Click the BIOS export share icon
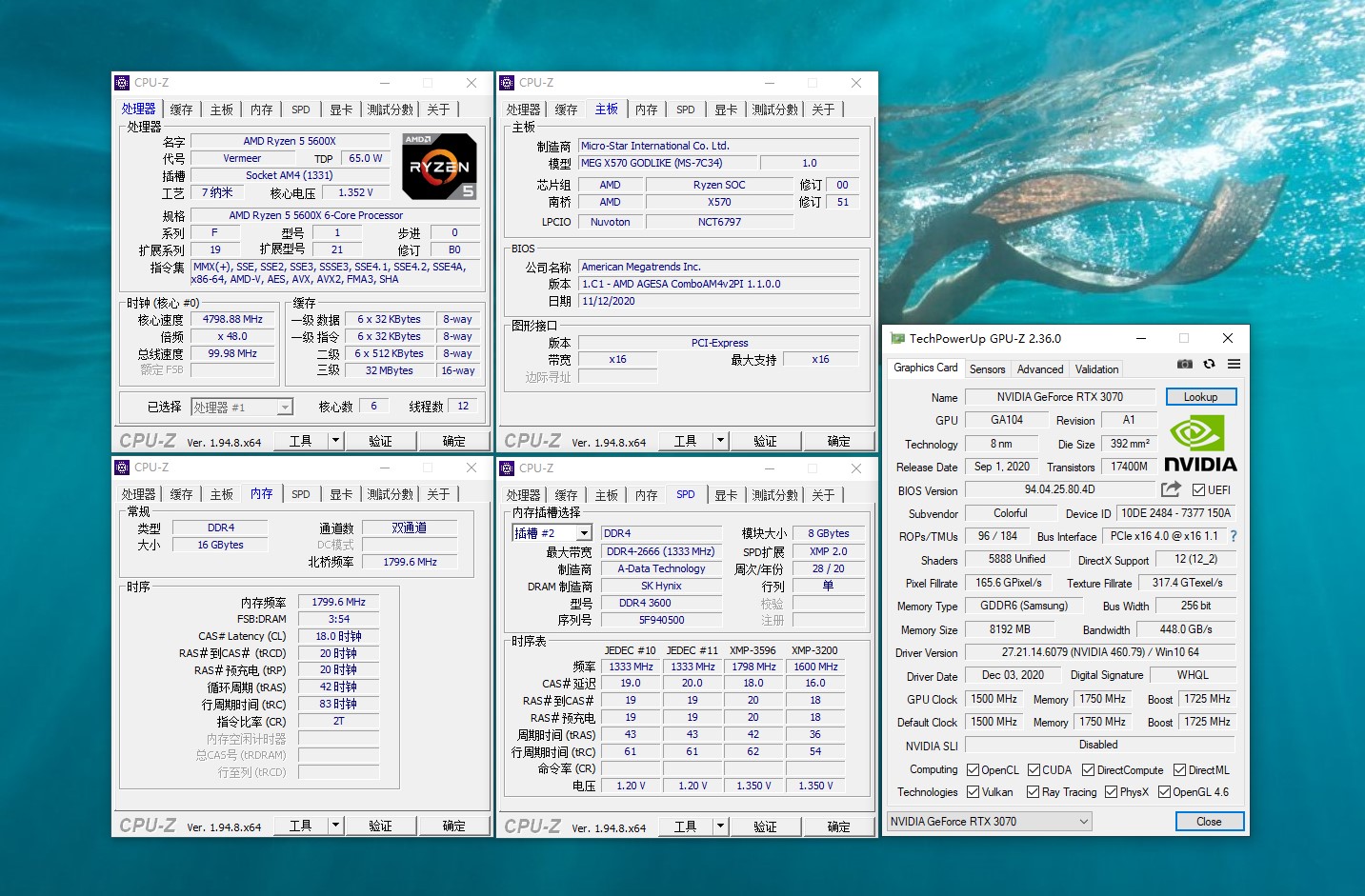 pos(1171,489)
